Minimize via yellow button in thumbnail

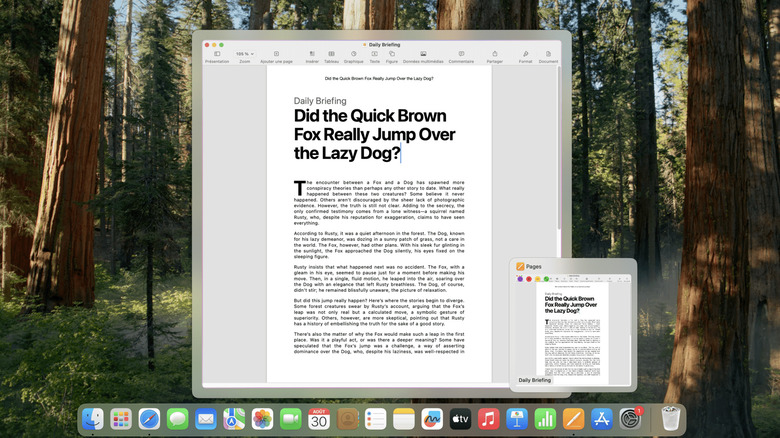[x=537, y=279]
